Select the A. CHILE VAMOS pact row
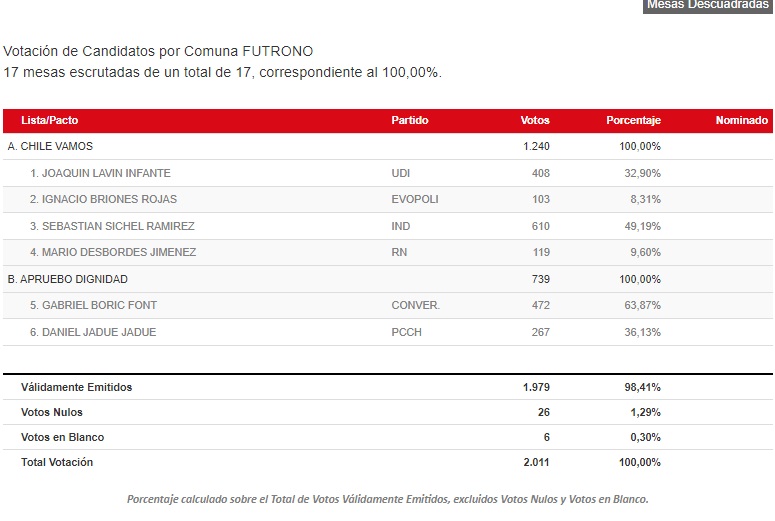 [x=388, y=146]
